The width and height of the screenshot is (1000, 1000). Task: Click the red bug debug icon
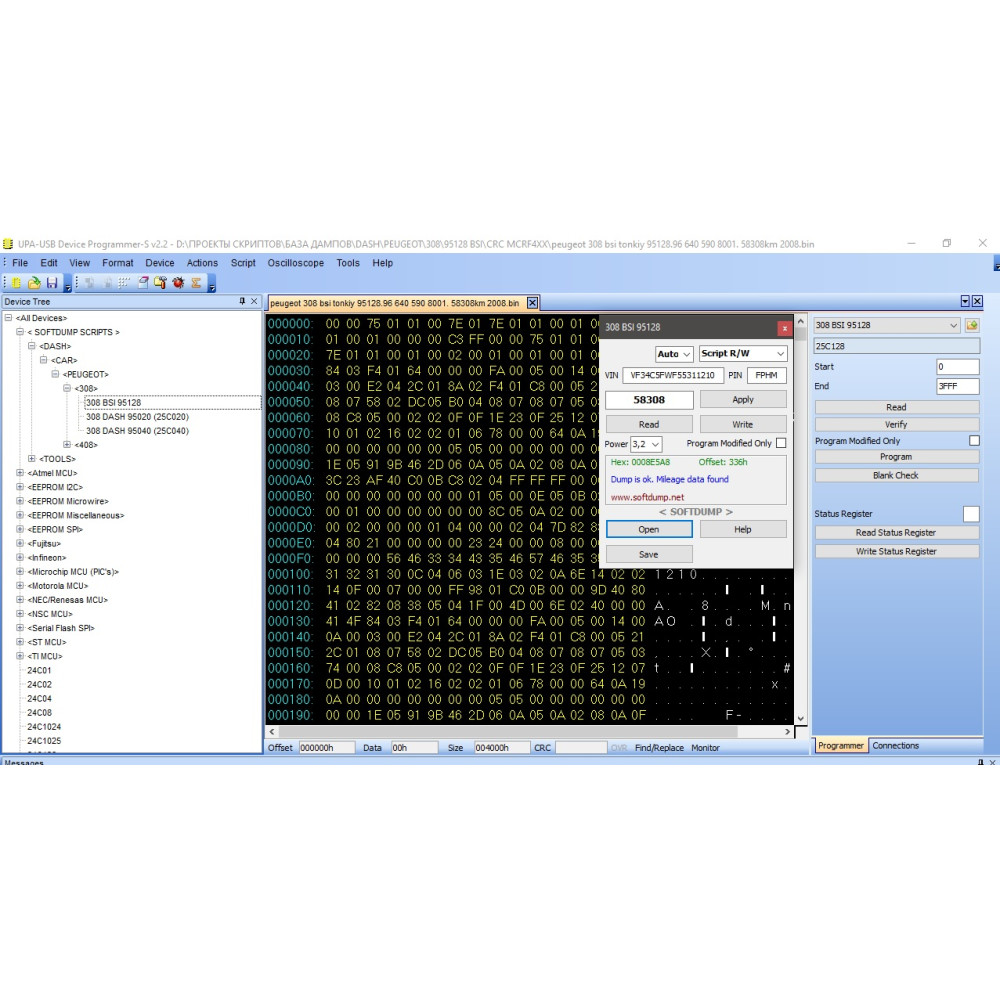click(x=178, y=283)
